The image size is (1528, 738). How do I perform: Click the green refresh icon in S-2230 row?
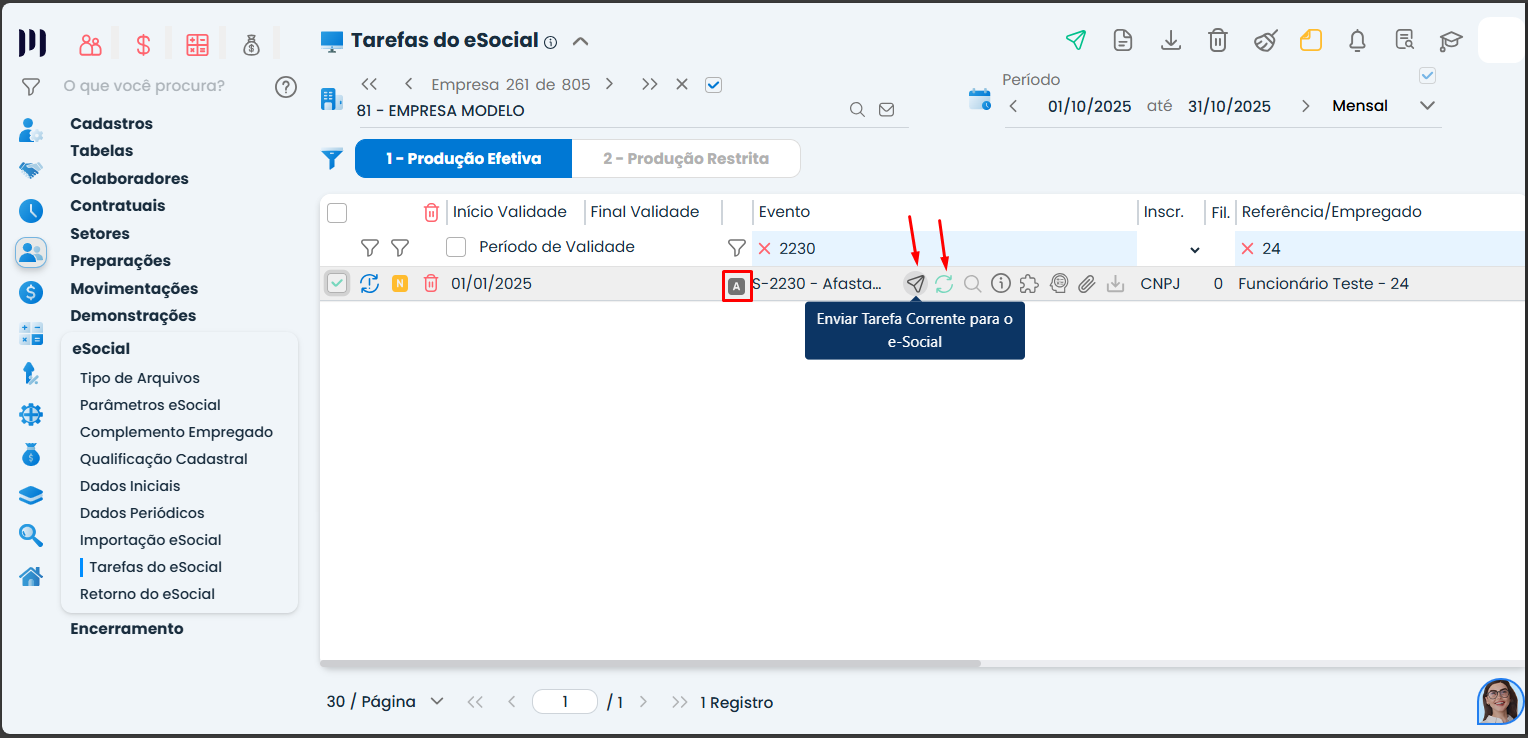[x=944, y=284]
